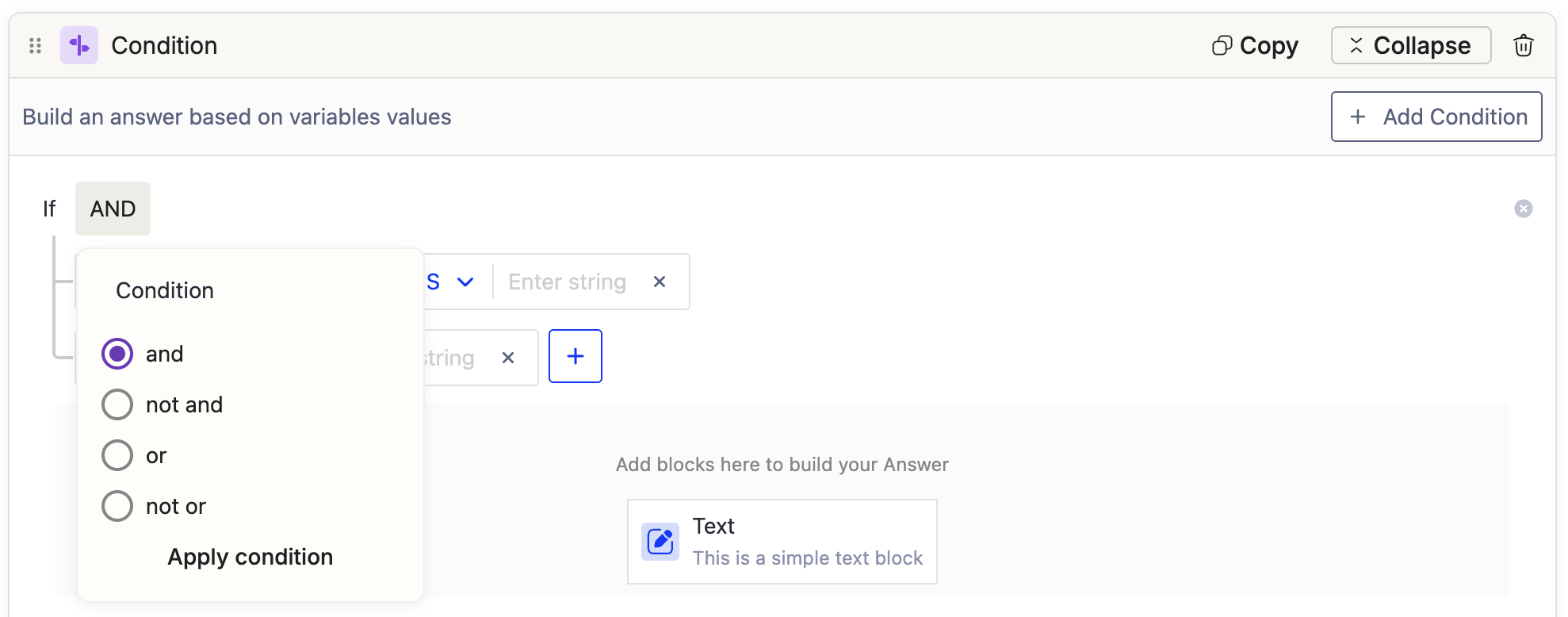Select the 'or' radio option
Image resolution: width=1568 pixels, height=617 pixels.
[x=117, y=455]
